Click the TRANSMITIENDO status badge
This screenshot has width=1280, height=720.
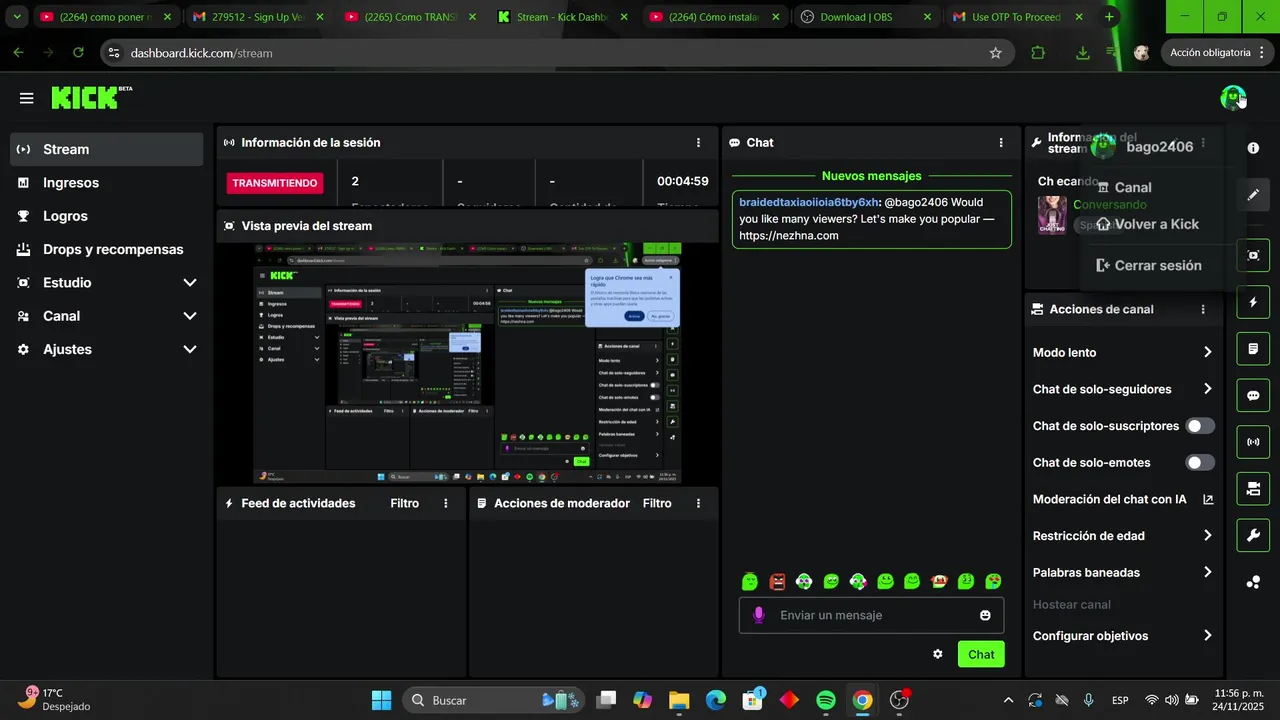(275, 183)
